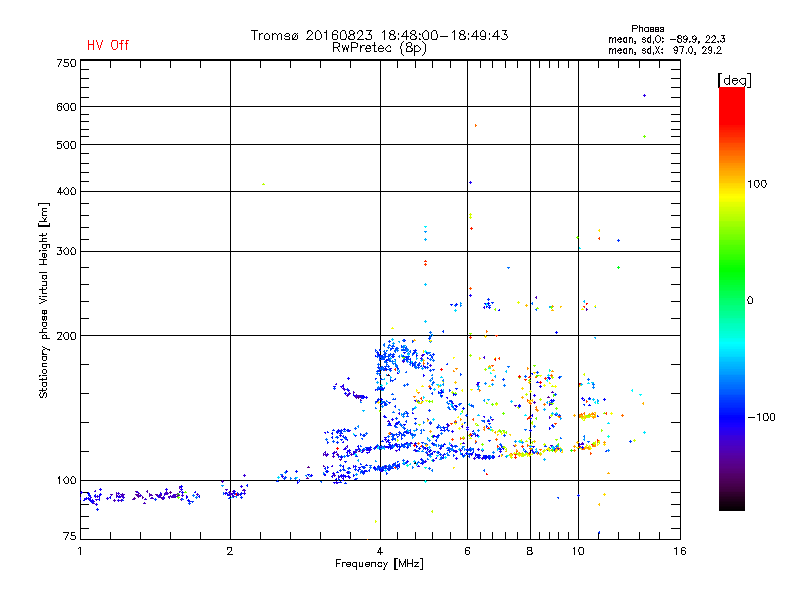Click the red 'HV Off' label
Viewport: 800px width, 600px height.
pyautogui.click(x=108, y=45)
